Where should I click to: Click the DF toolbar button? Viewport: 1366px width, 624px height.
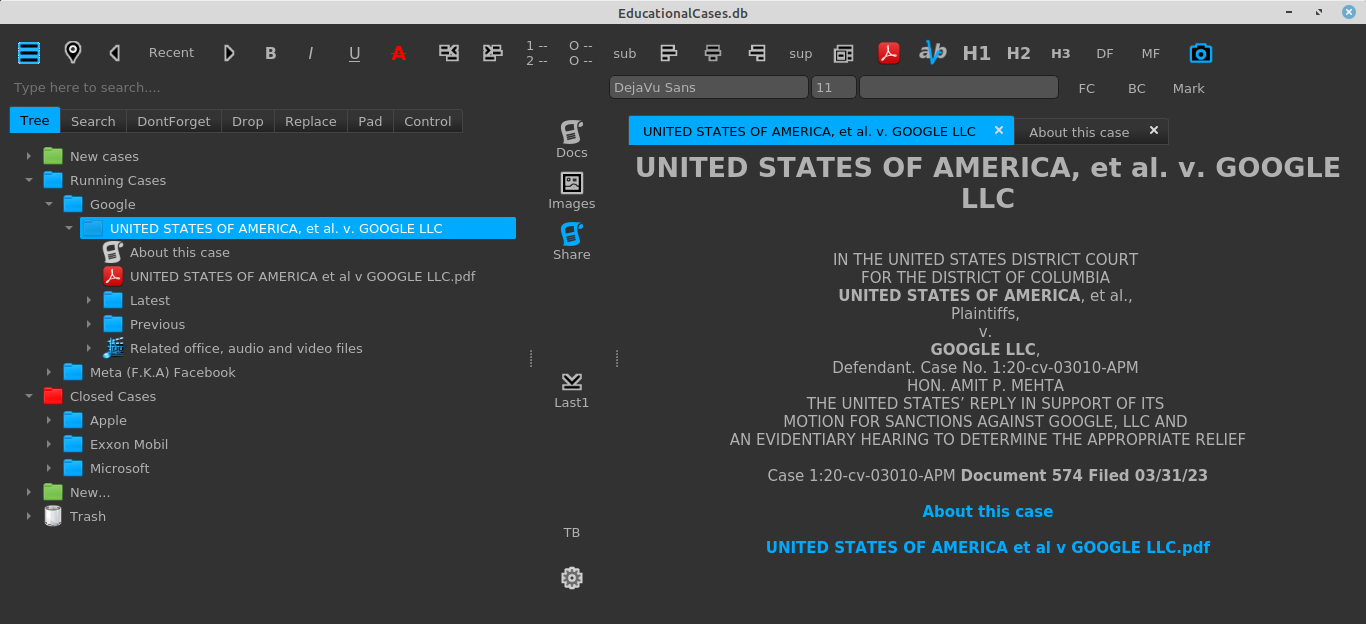tap(1105, 54)
